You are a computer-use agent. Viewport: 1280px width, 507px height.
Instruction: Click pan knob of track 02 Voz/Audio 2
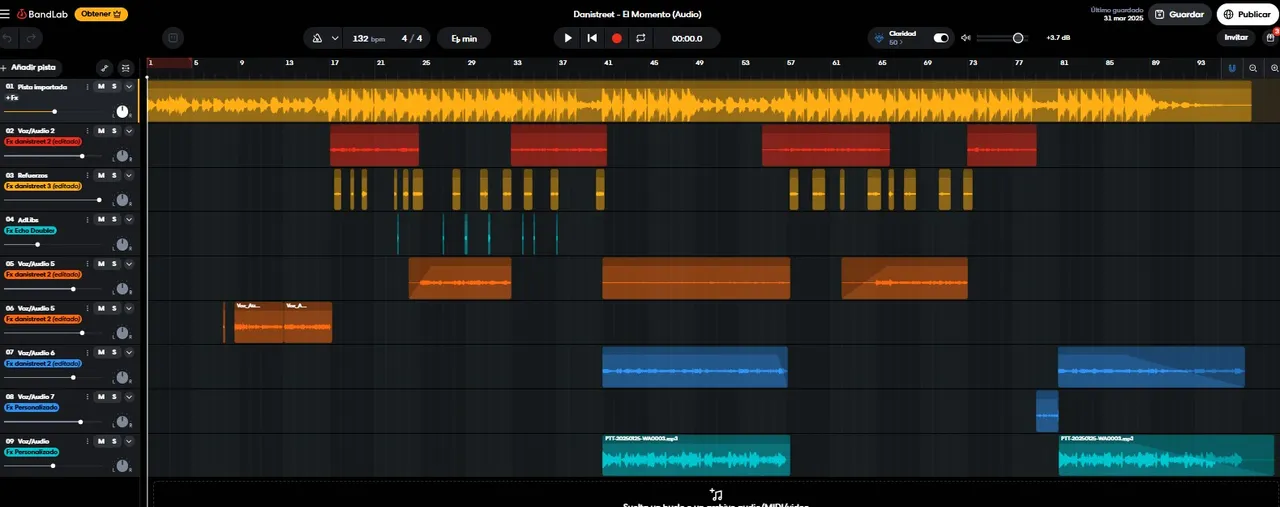(122, 156)
